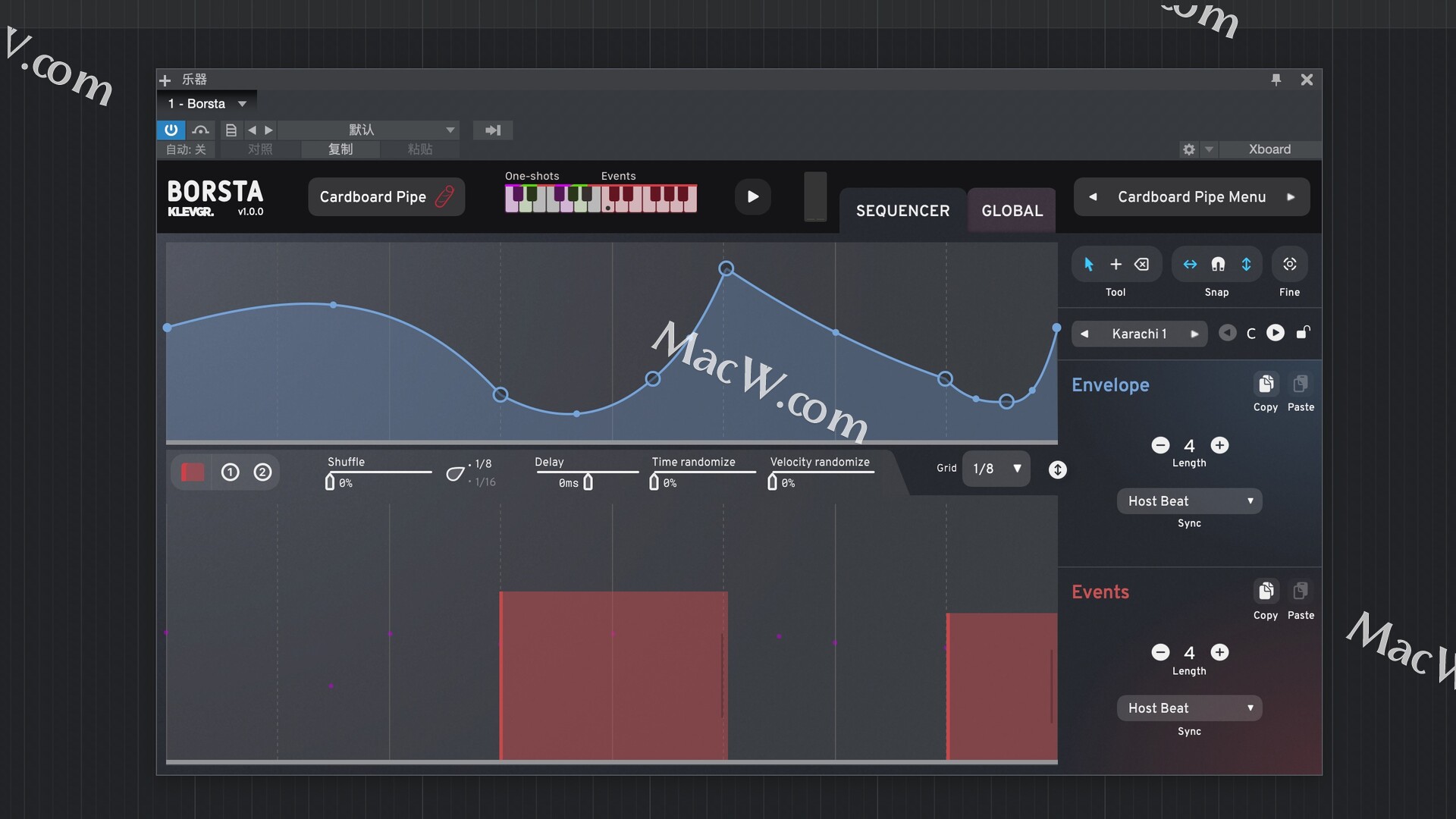The width and height of the screenshot is (1456, 819).
Task: Open the Host Beat sync dropdown under Envelope
Action: (1189, 500)
